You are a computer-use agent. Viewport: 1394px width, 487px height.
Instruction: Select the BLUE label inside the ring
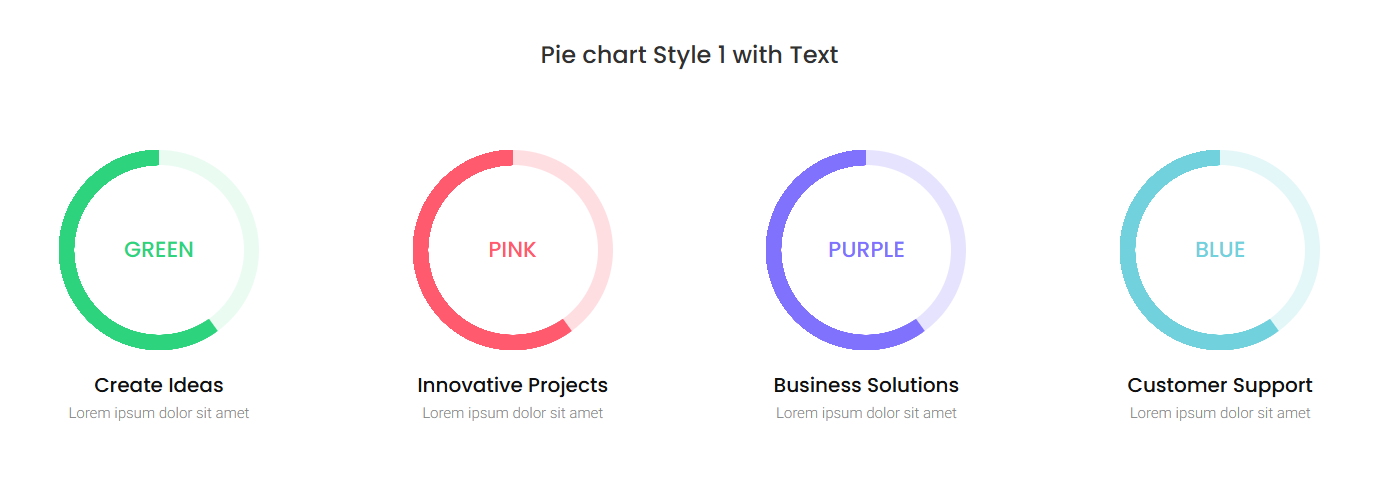(1220, 250)
